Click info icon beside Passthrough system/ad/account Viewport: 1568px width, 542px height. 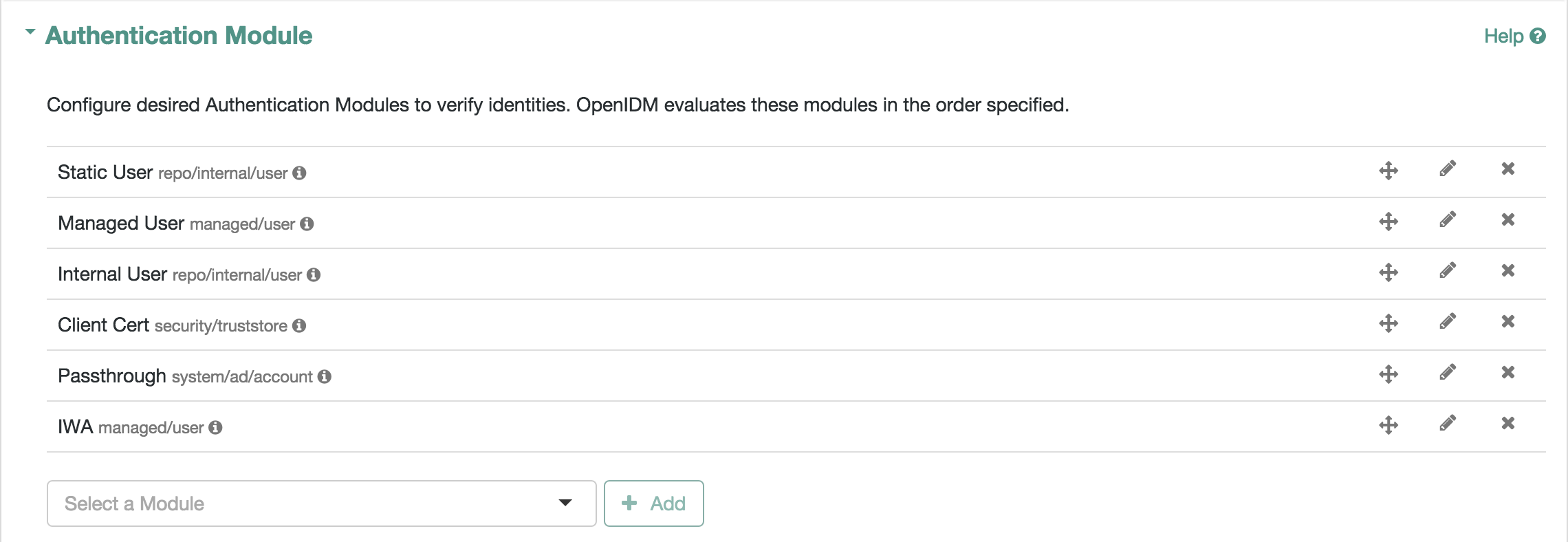coord(325,376)
